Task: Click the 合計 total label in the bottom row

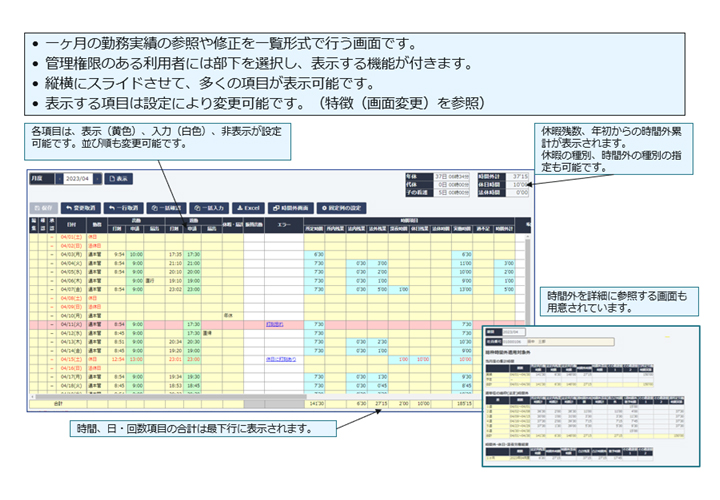Action: point(58,404)
